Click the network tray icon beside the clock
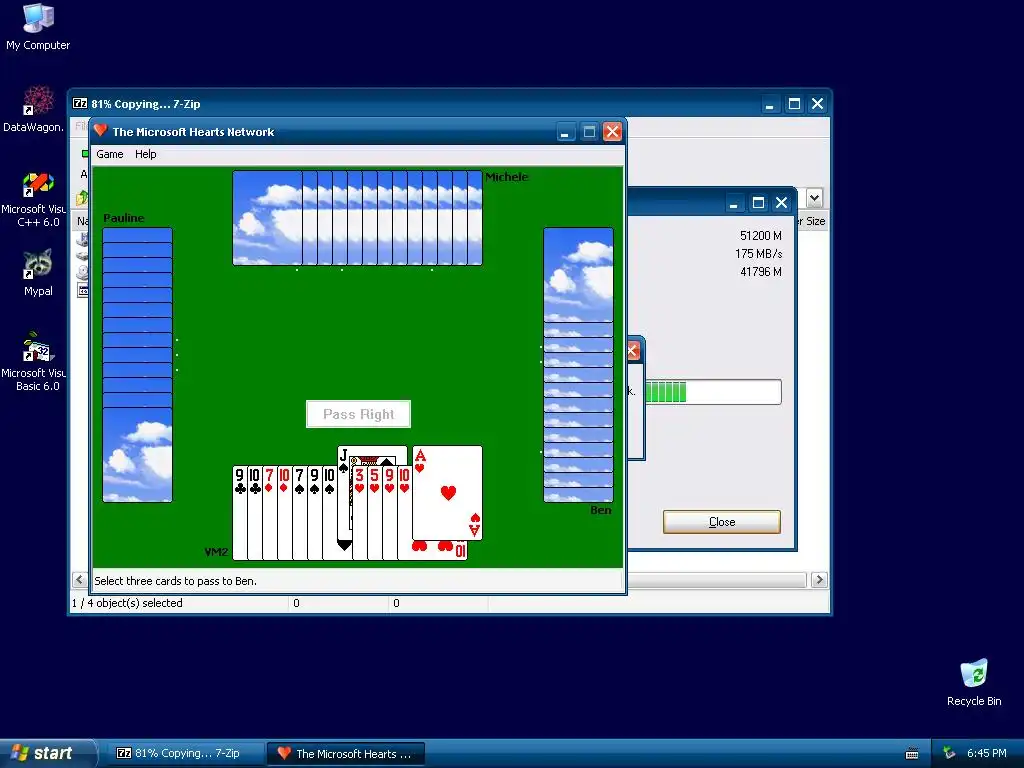This screenshot has width=1024, height=768. (x=949, y=754)
